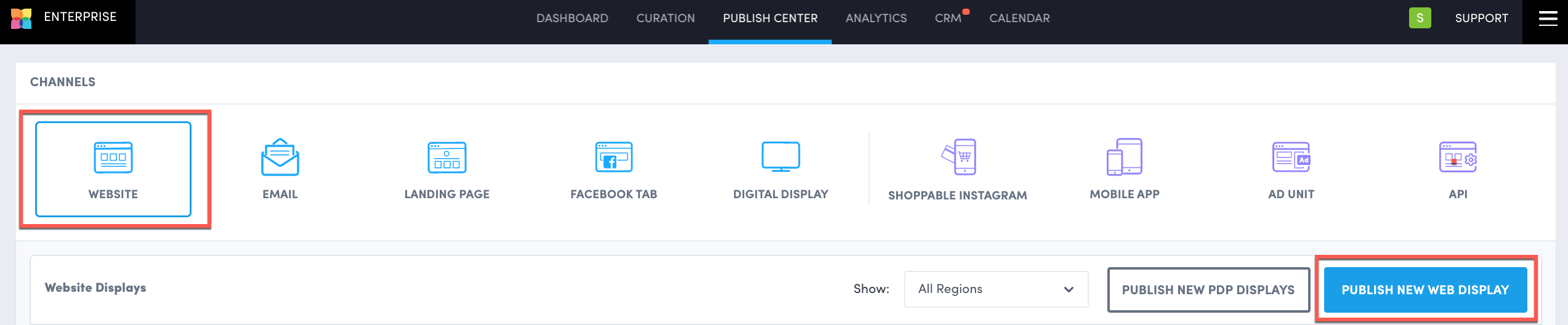This screenshot has height=325, width=1568.
Task: Select the API channel icon
Action: (x=1458, y=158)
